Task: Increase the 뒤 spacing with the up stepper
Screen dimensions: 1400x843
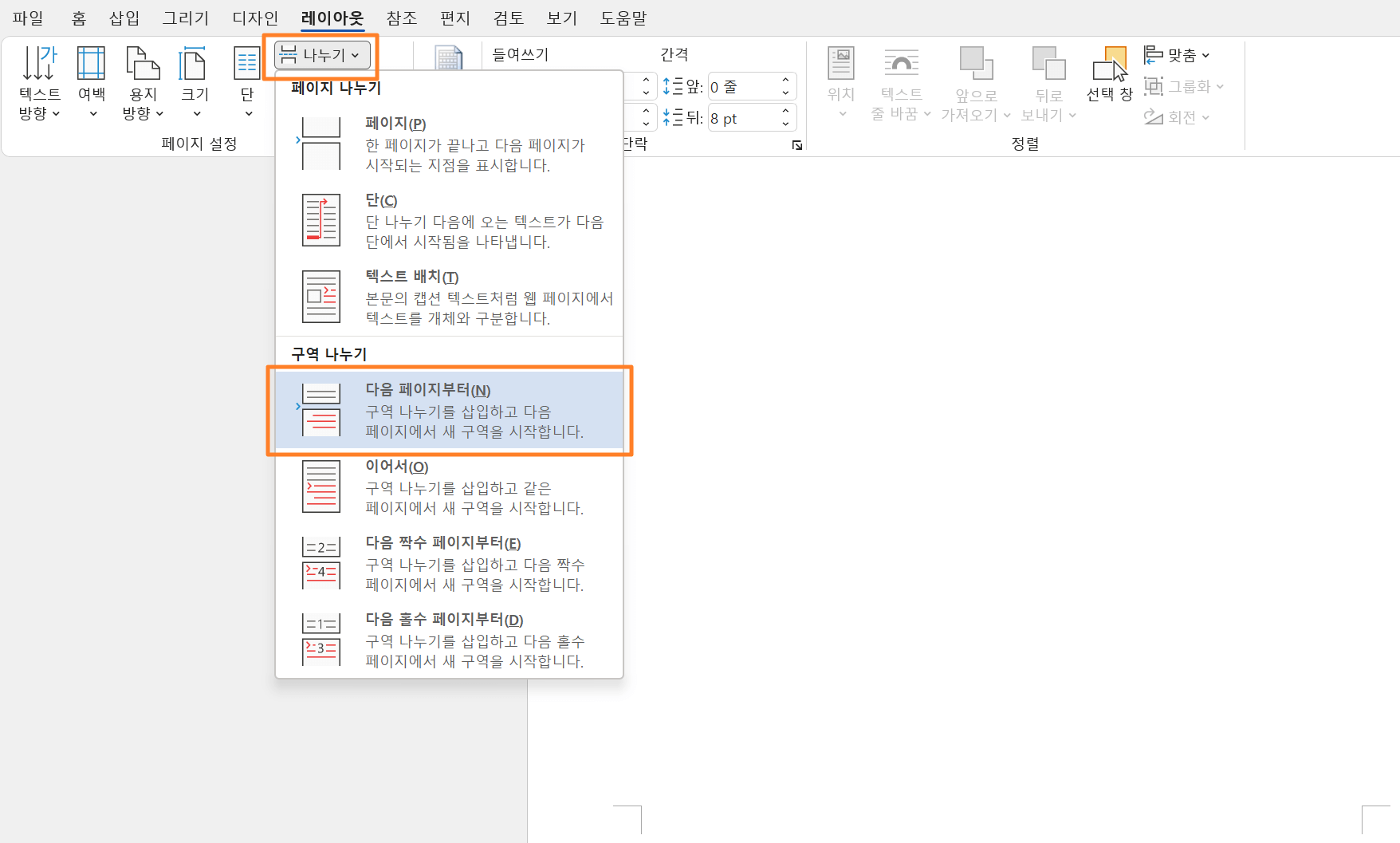Action: [x=785, y=112]
